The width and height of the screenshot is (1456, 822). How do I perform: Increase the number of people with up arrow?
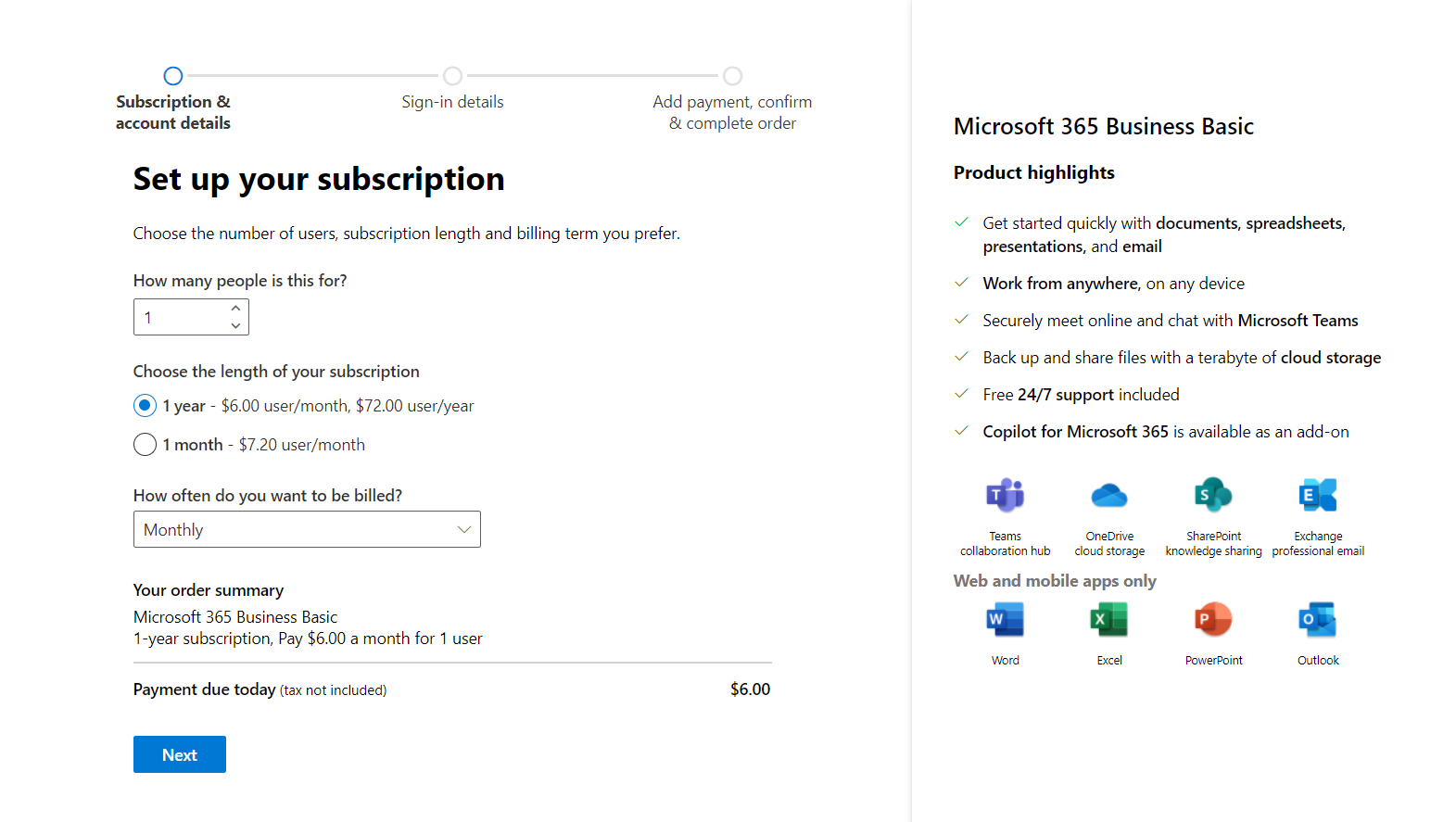click(x=235, y=309)
